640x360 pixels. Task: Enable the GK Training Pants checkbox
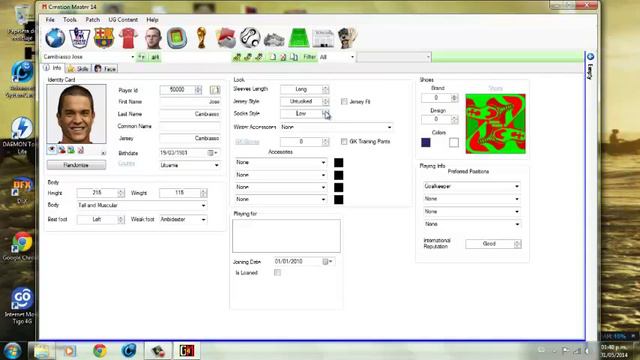tap(344, 141)
